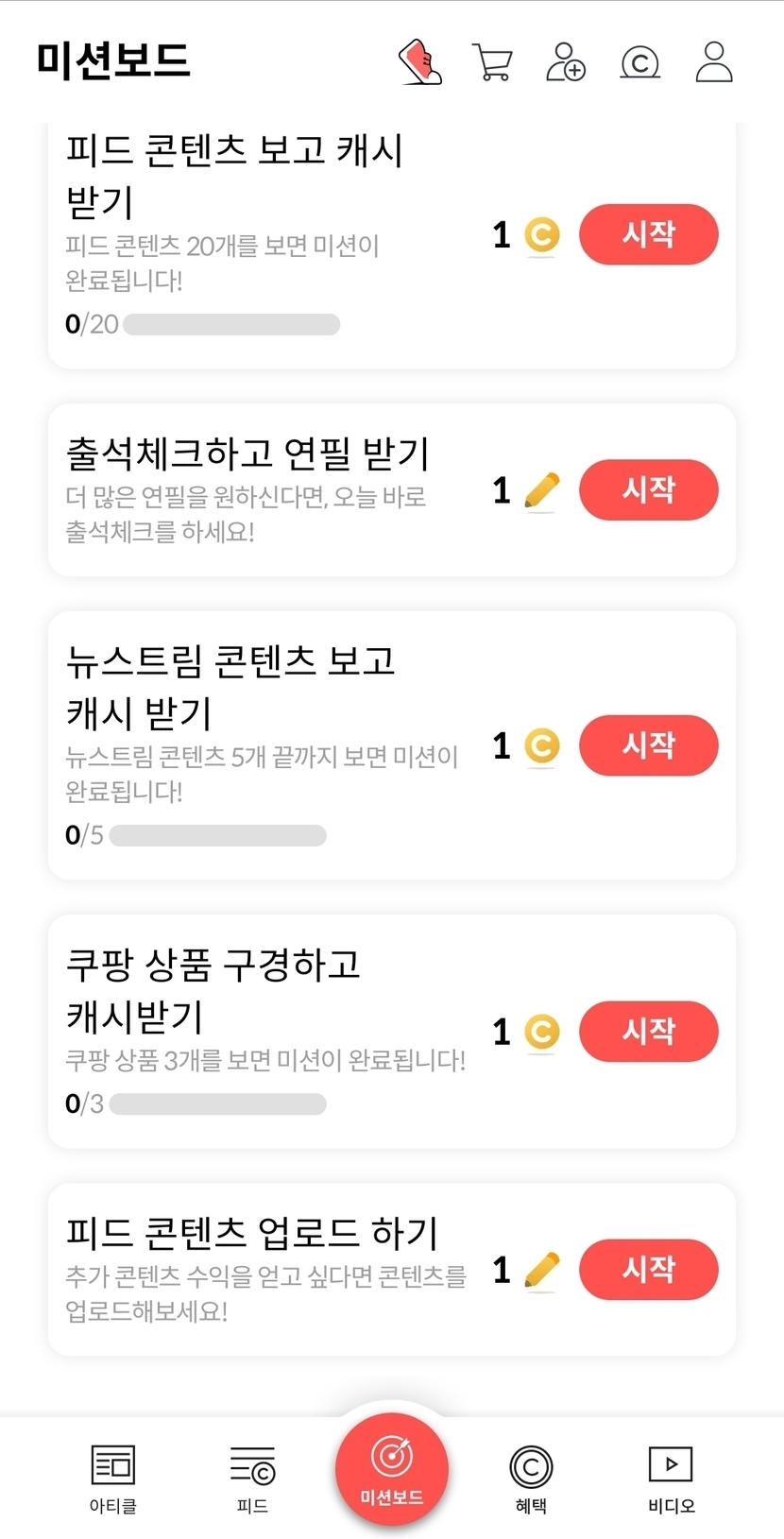
Task: Open the cash coin icon in header
Action: pyautogui.click(x=639, y=63)
